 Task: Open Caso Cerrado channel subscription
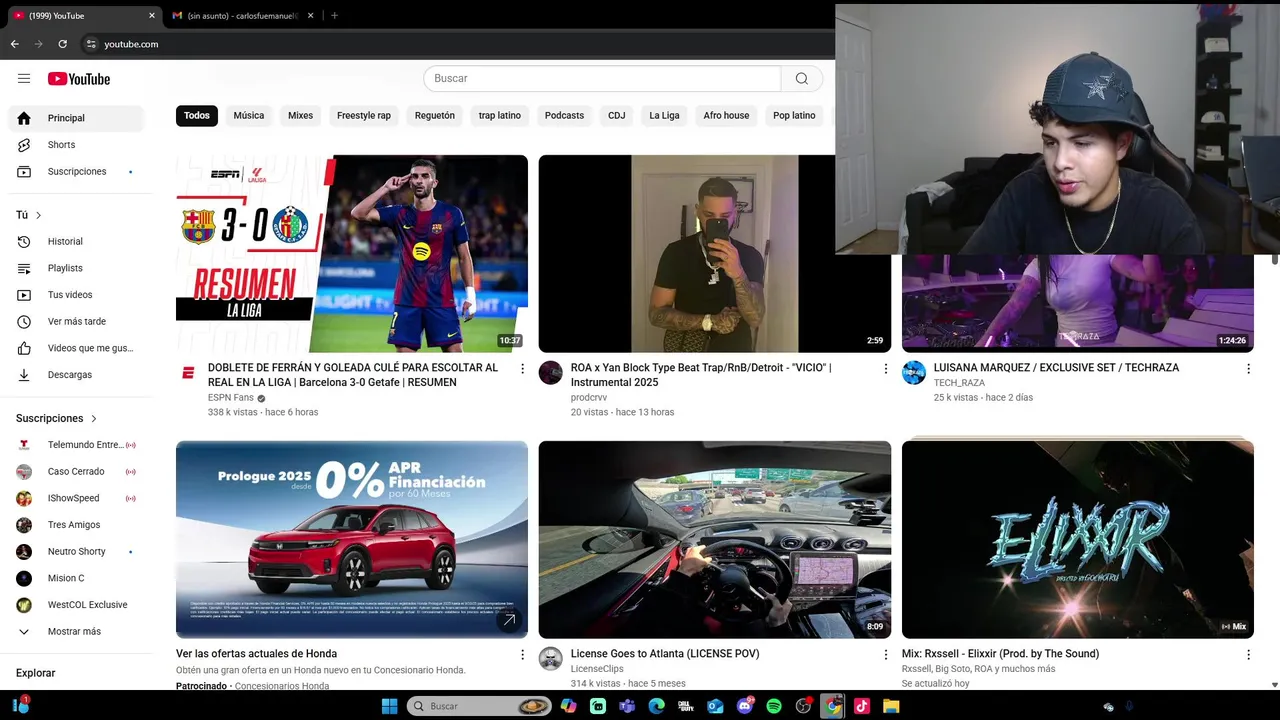pyautogui.click(x=76, y=472)
